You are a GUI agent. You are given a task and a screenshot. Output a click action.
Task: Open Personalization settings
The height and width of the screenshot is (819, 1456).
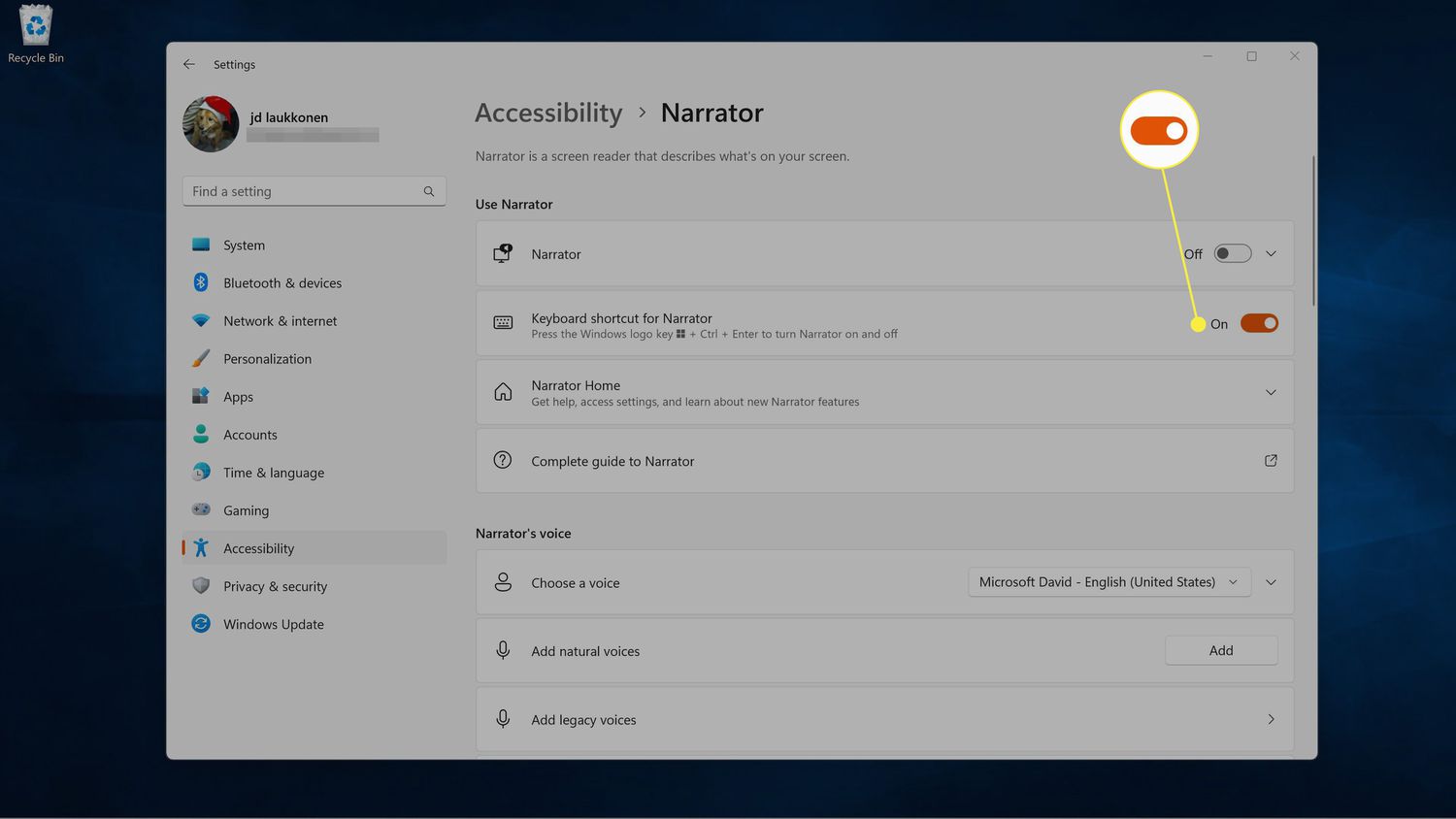[x=314, y=358]
